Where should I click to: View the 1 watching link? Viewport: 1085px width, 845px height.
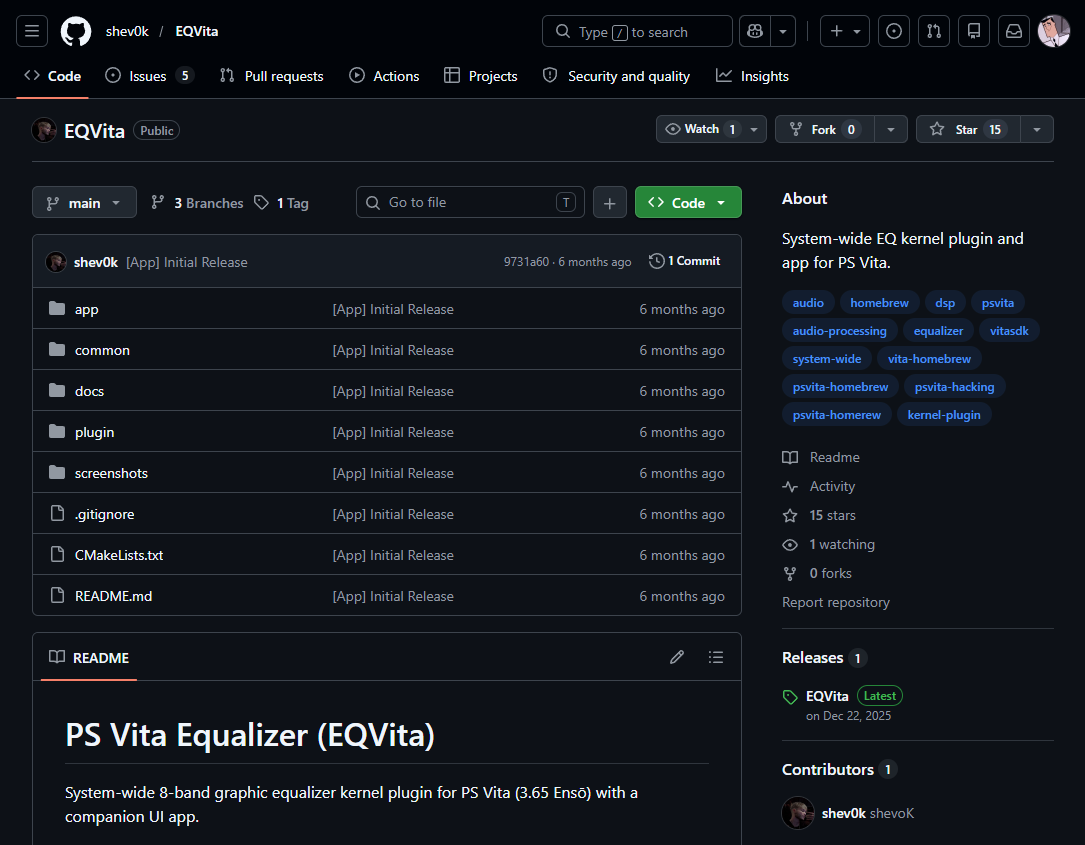[x=828, y=545]
